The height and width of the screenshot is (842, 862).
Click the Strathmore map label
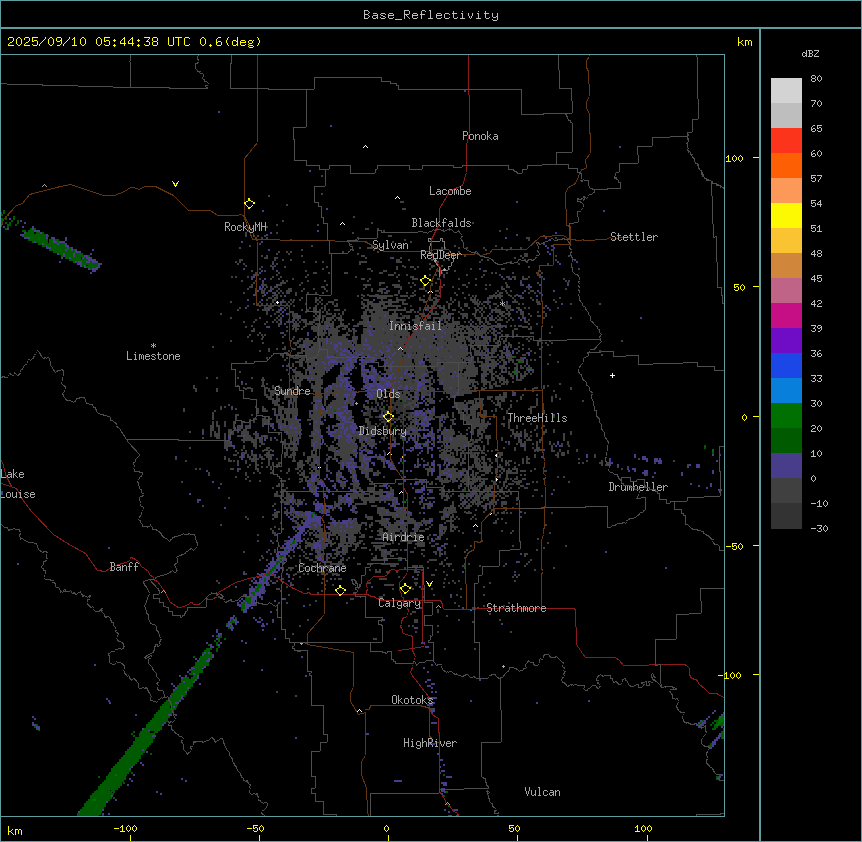click(516, 608)
